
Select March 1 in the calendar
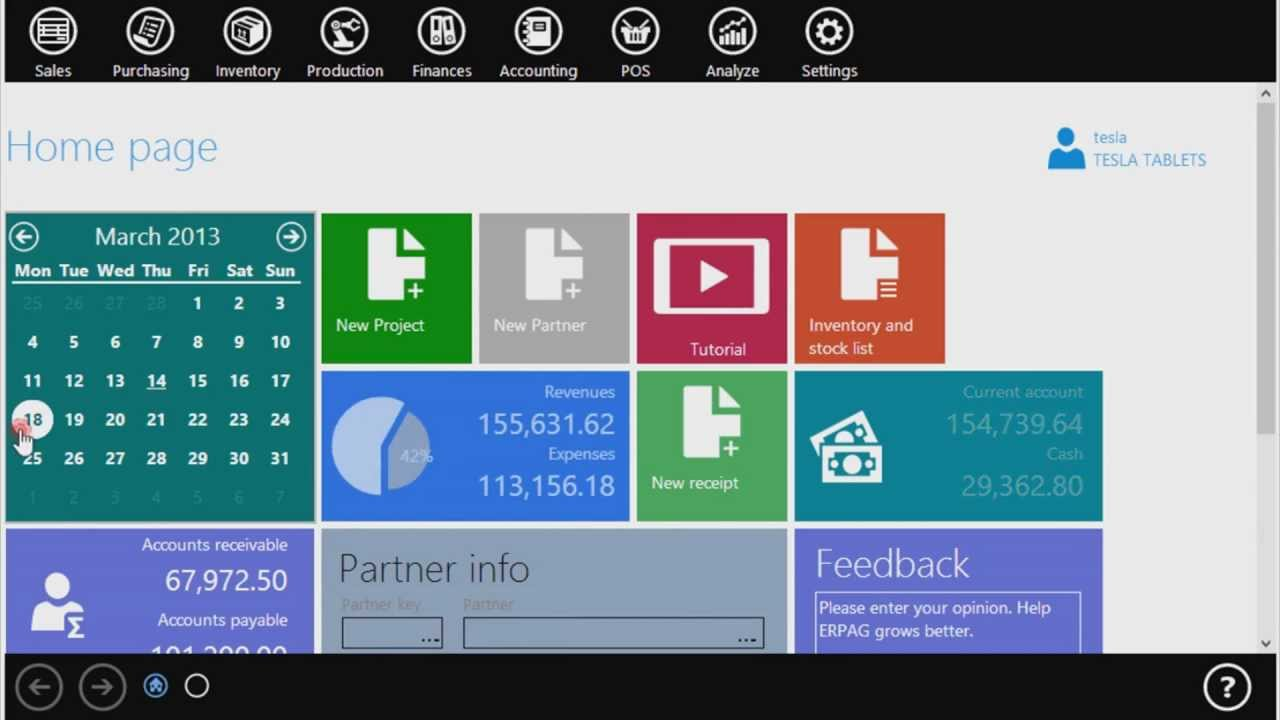198,303
